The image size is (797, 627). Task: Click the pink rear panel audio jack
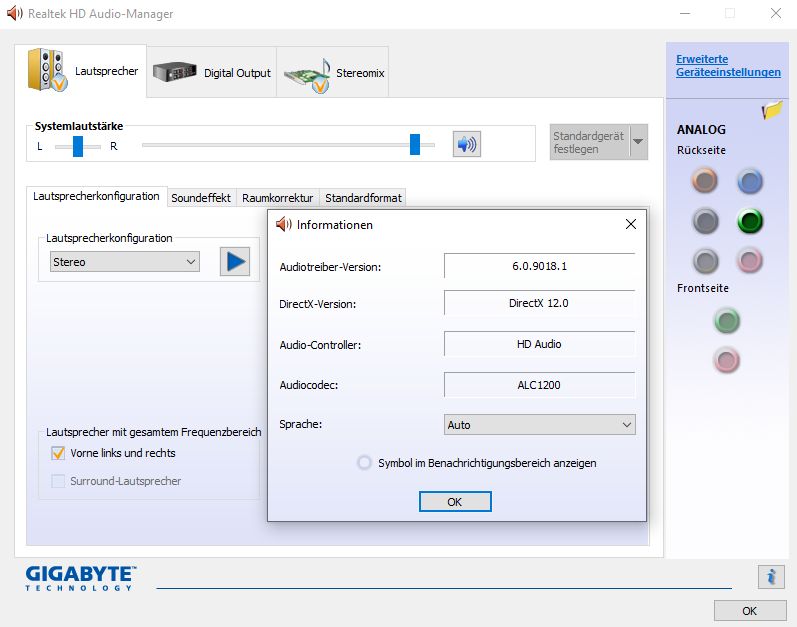[750, 261]
